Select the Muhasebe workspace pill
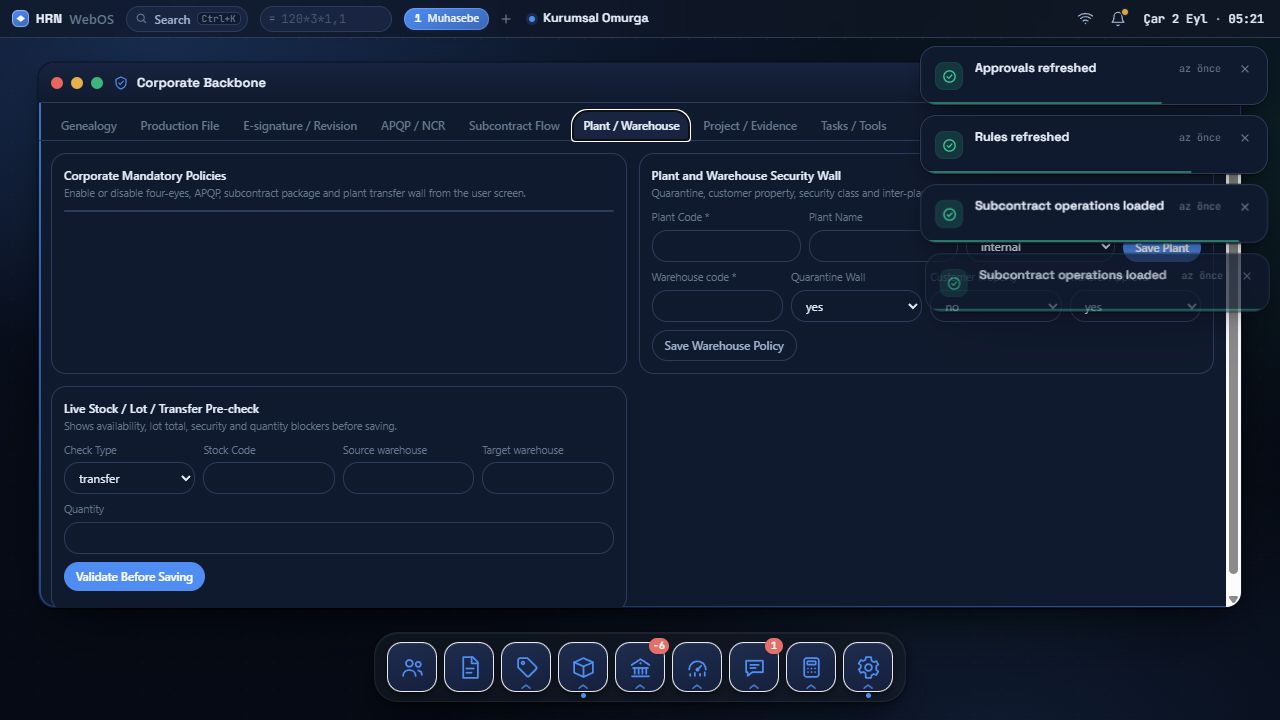 446,18
